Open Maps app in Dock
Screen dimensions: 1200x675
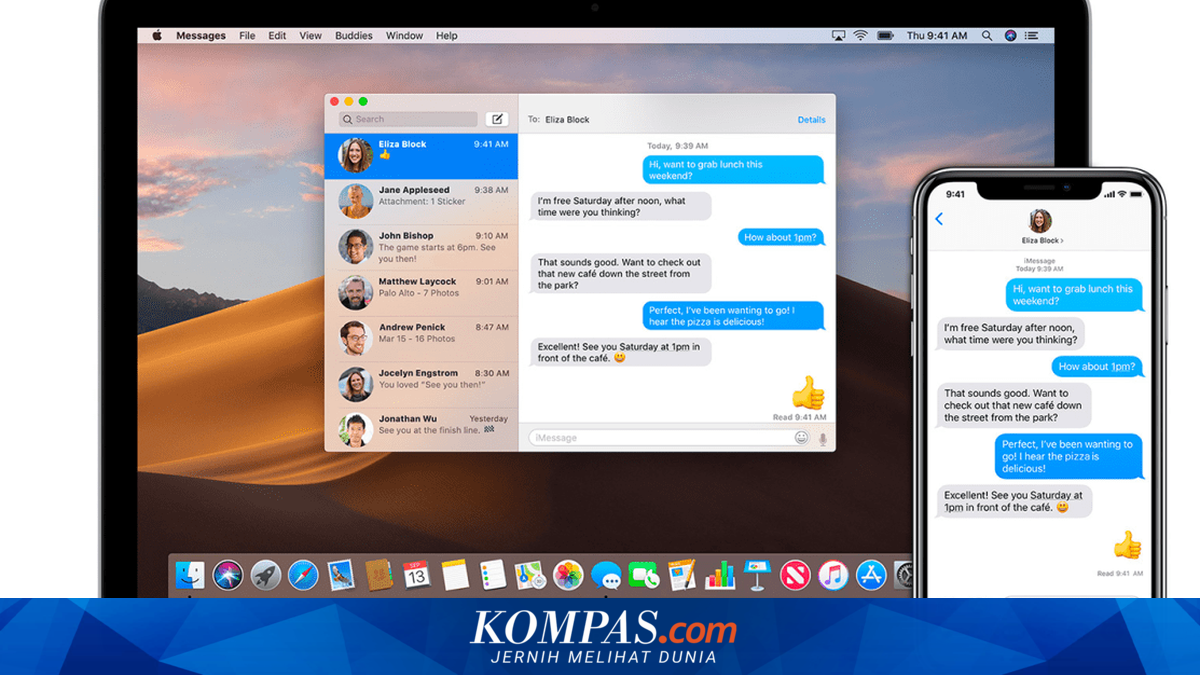pos(530,575)
